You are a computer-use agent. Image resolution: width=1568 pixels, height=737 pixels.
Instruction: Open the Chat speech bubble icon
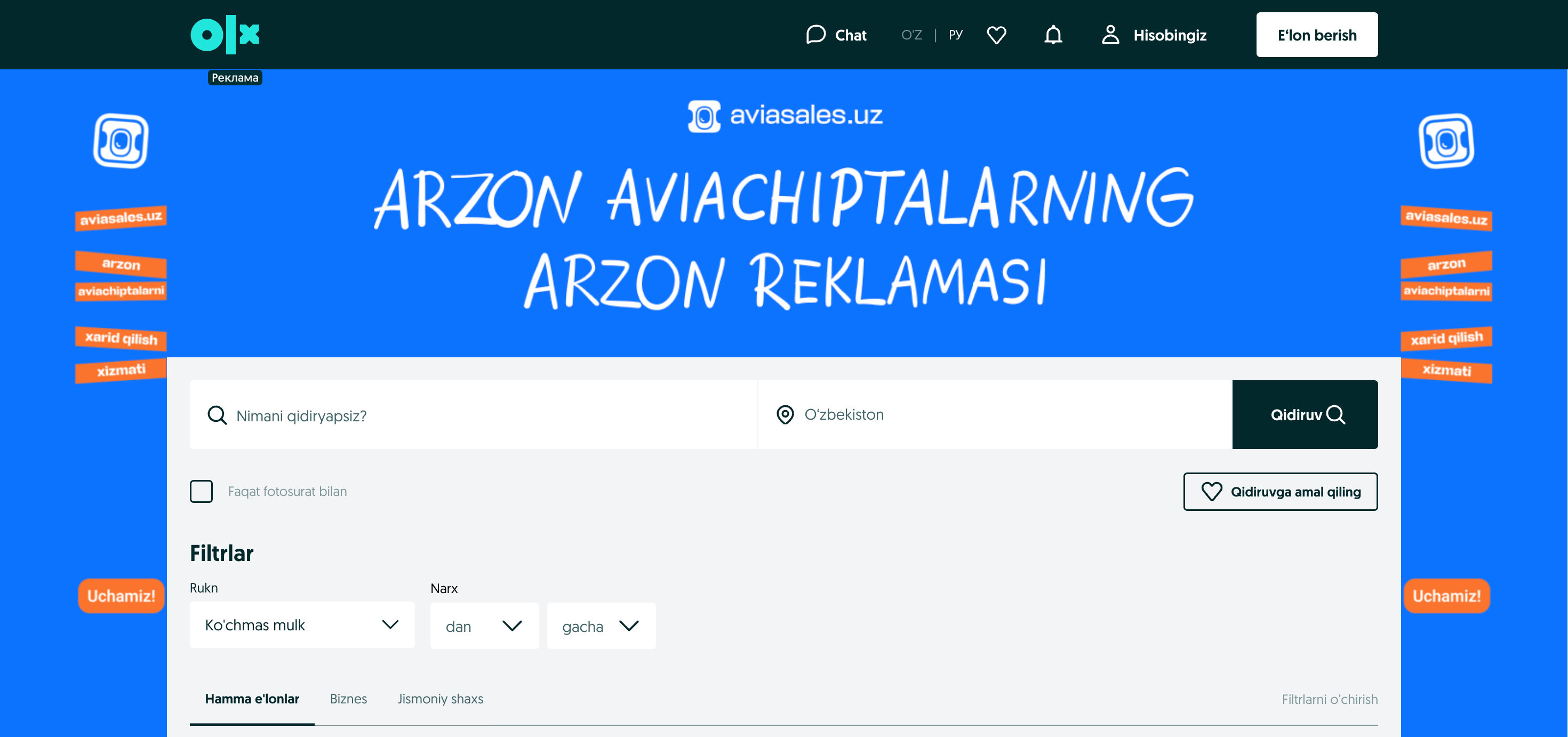[815, 35]
